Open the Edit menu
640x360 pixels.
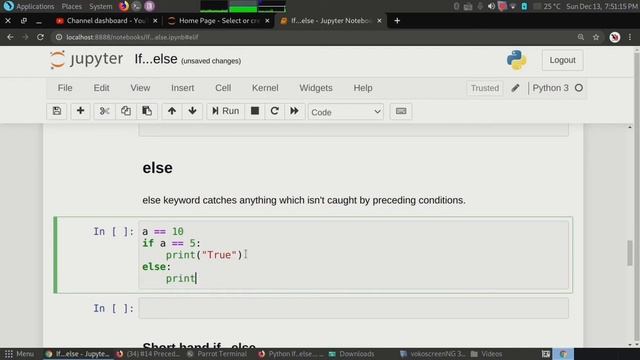pos(101,88)
